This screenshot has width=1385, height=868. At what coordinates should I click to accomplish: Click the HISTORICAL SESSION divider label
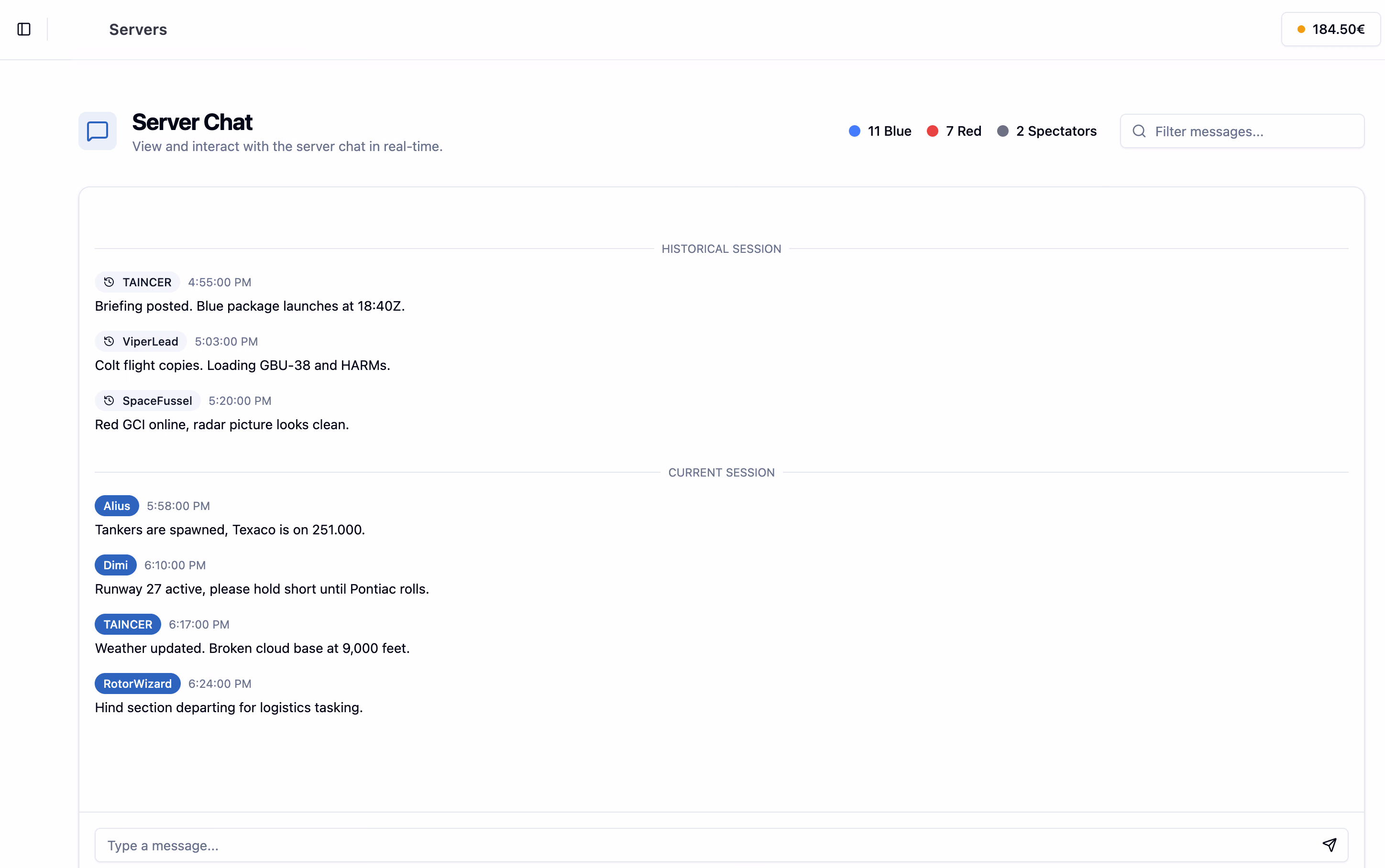click(x=721, y=249)
